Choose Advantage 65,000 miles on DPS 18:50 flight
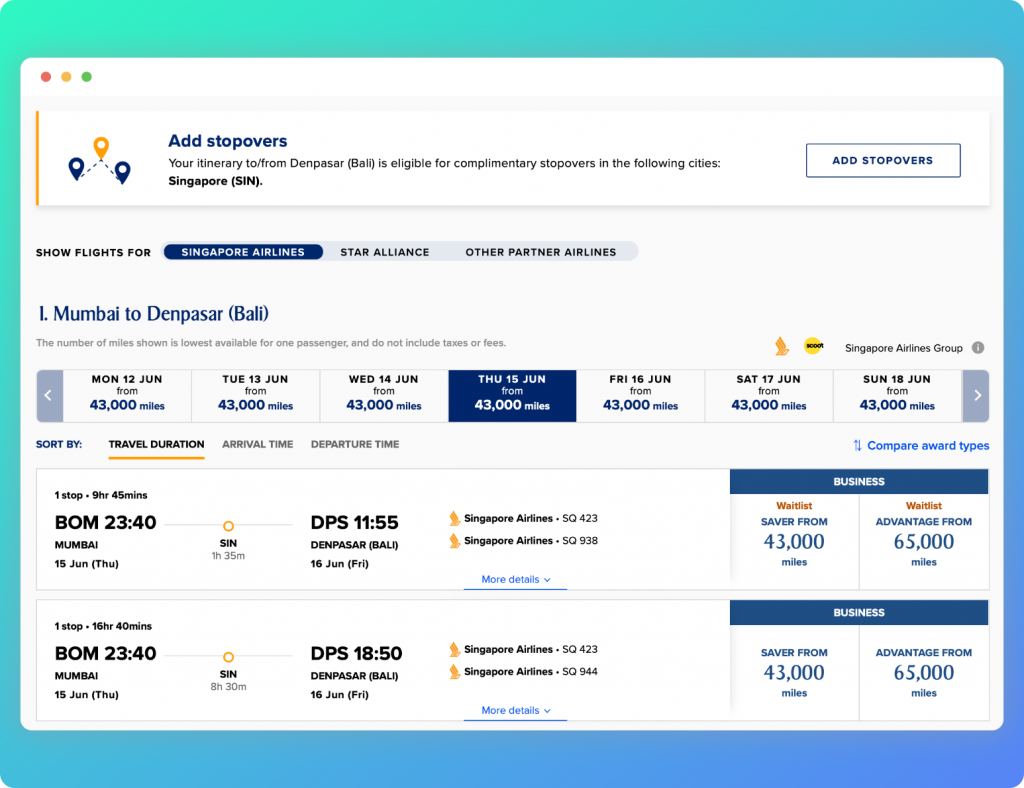The width and height of the screenshot is (1024, 788). [923, 672]
